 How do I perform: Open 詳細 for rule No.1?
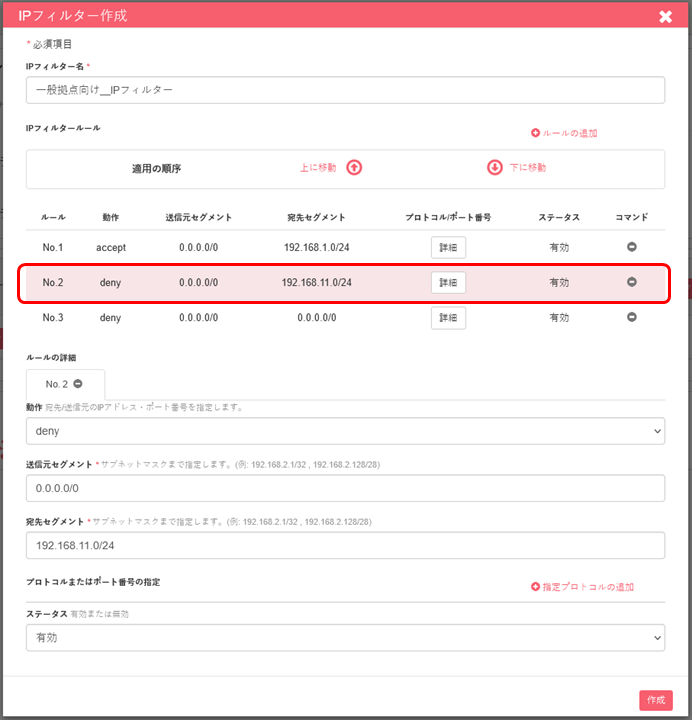click(x=448, y=248)
